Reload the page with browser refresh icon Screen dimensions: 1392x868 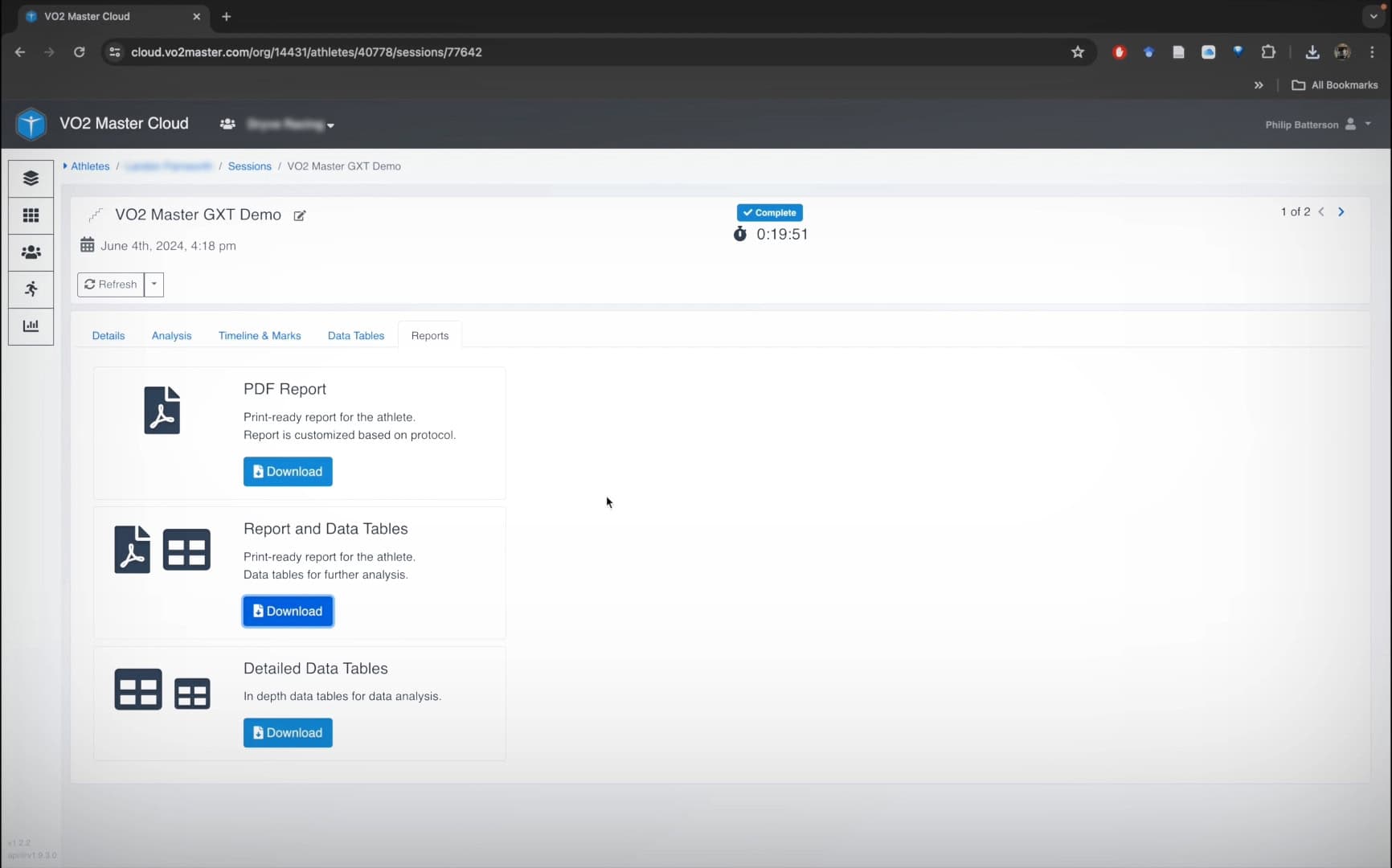click(79, 52)
